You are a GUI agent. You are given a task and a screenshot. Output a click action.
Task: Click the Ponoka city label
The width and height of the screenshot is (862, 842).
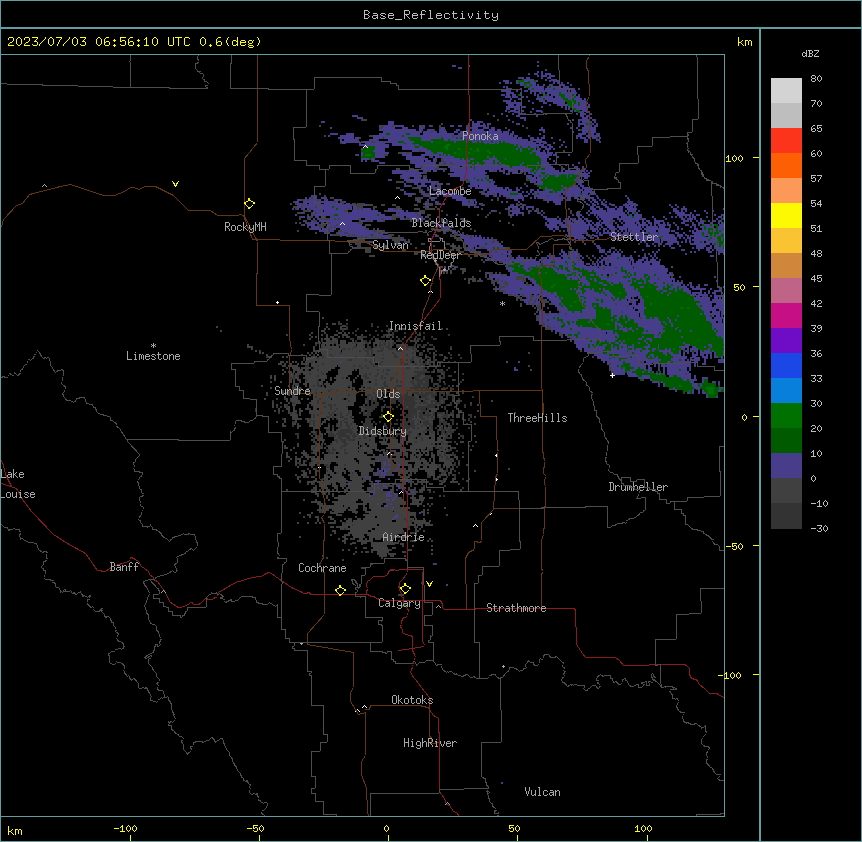click(x=480, y=136)
